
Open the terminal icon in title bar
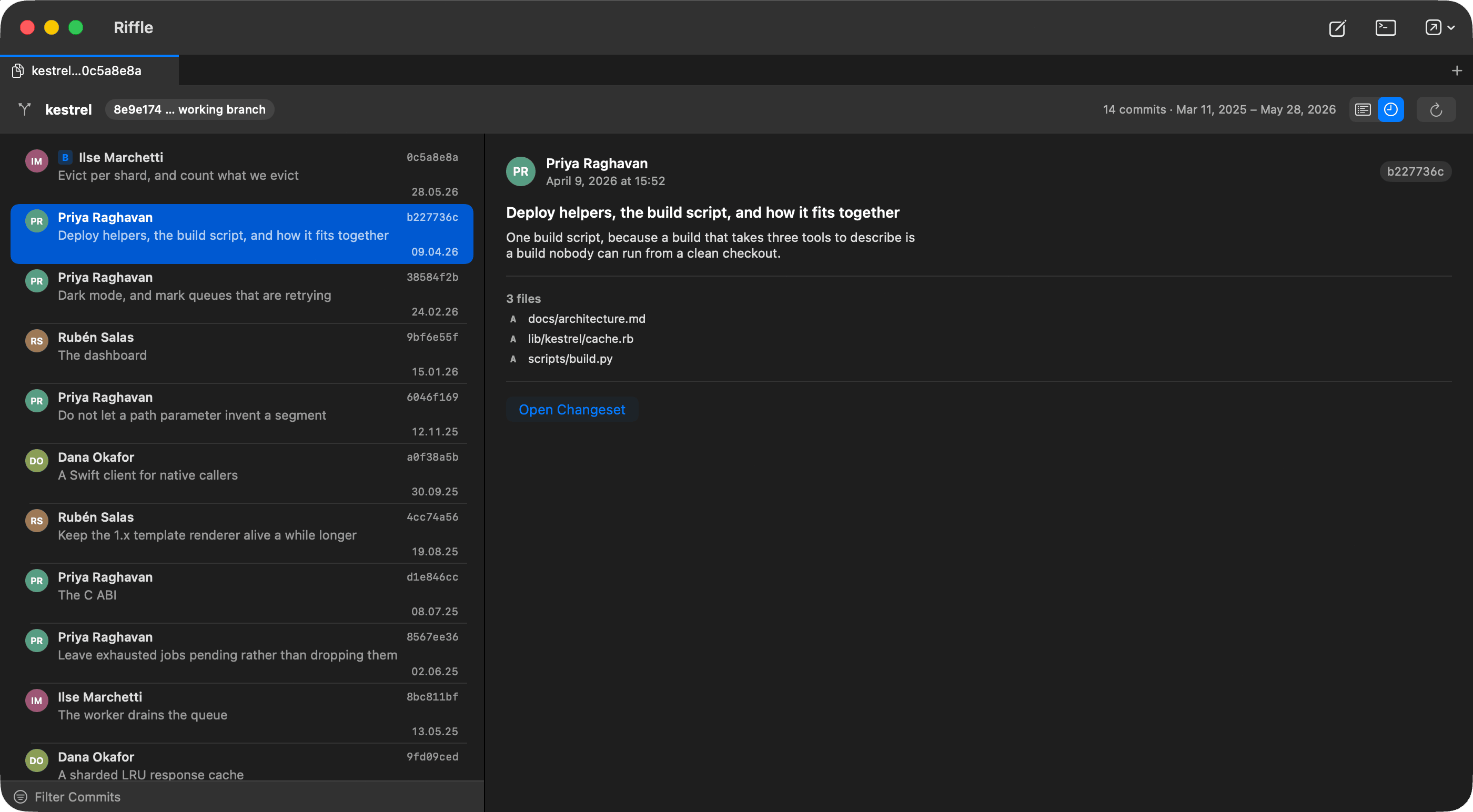point(1386,27)
